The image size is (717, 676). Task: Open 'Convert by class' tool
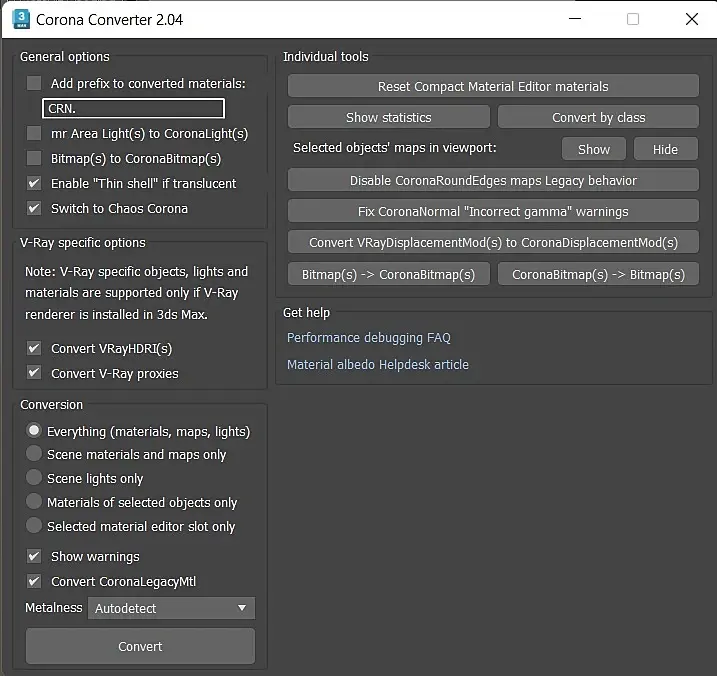(x=598, y=117)
